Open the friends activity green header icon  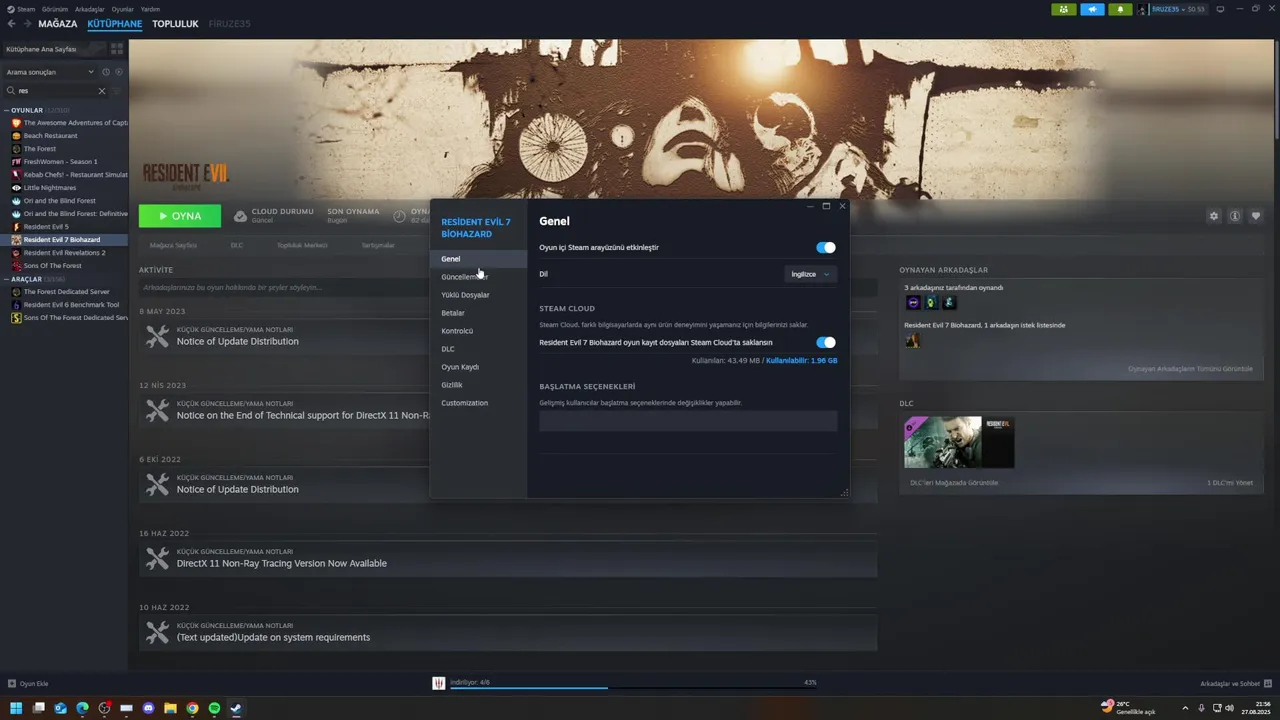click(x=1064, y=9)
